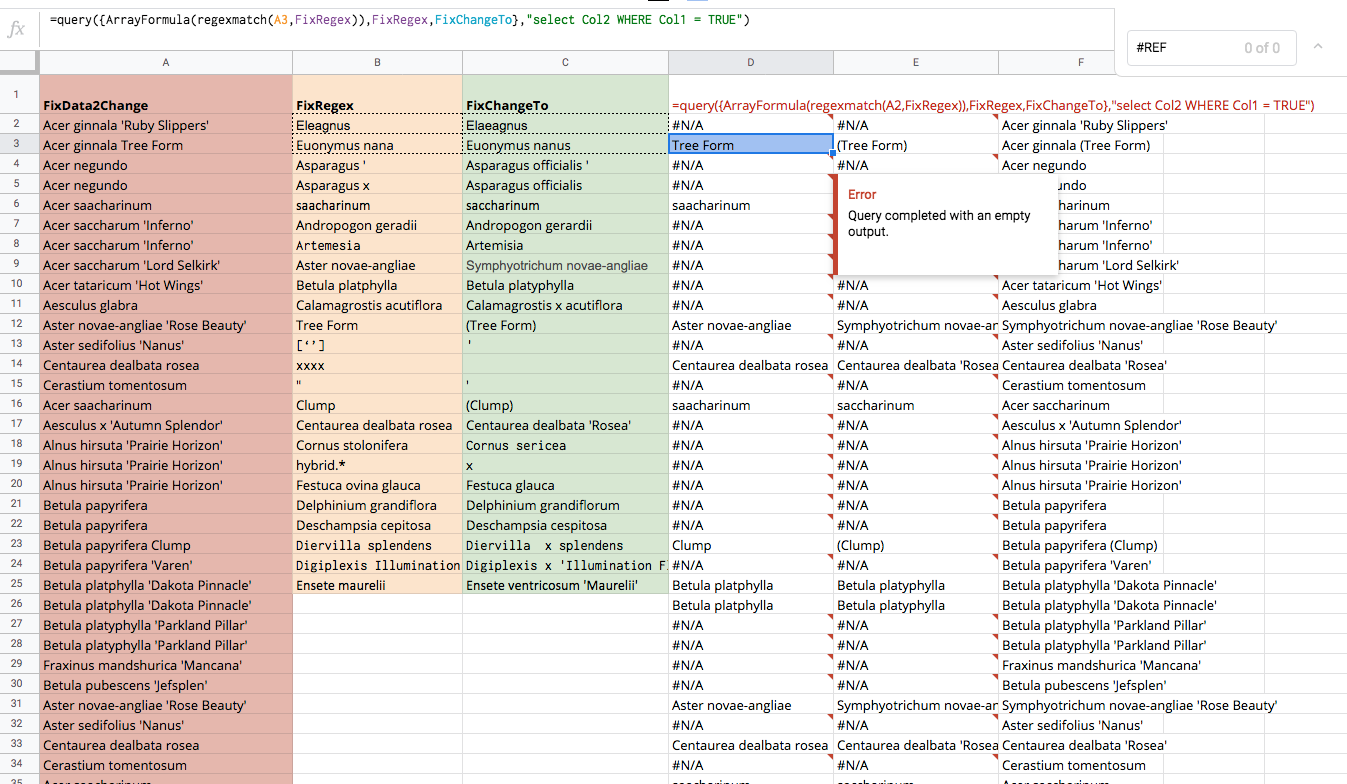1347x784 pixels.
Task: Select the 'Delphinium grandiflorum' cell
Action: [x=565, y=505]
